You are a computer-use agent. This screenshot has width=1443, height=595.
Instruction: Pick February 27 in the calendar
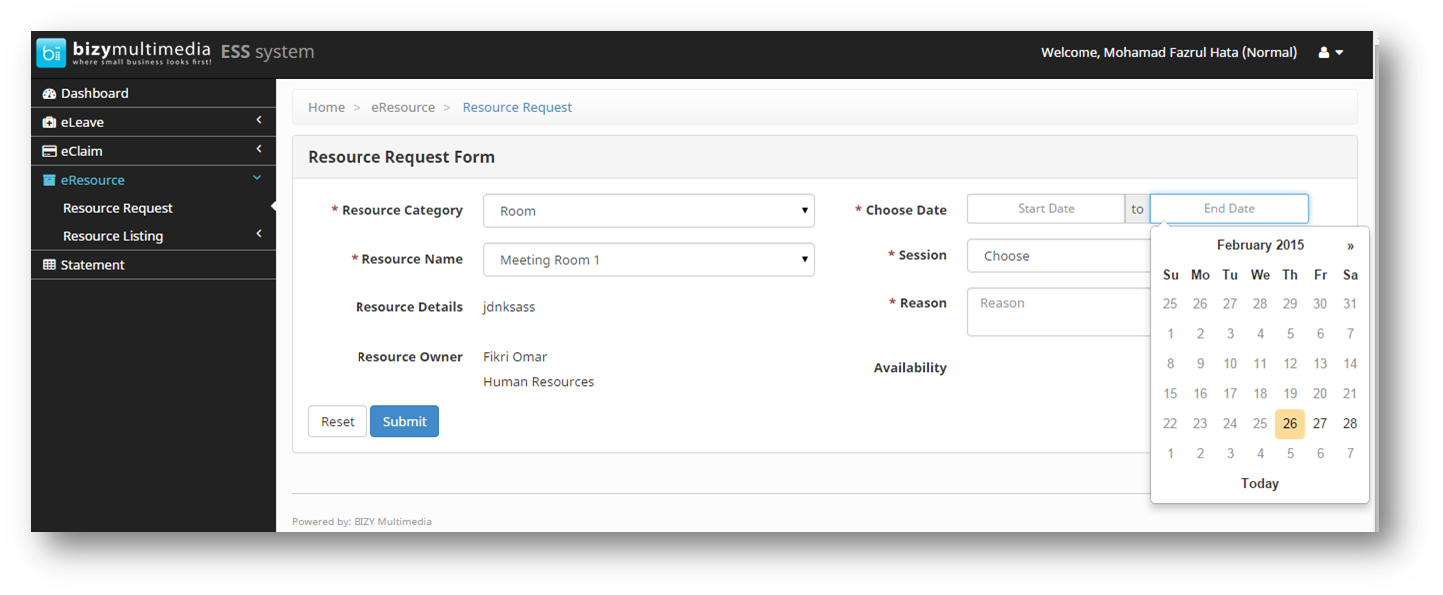[x=1320, y=423]
